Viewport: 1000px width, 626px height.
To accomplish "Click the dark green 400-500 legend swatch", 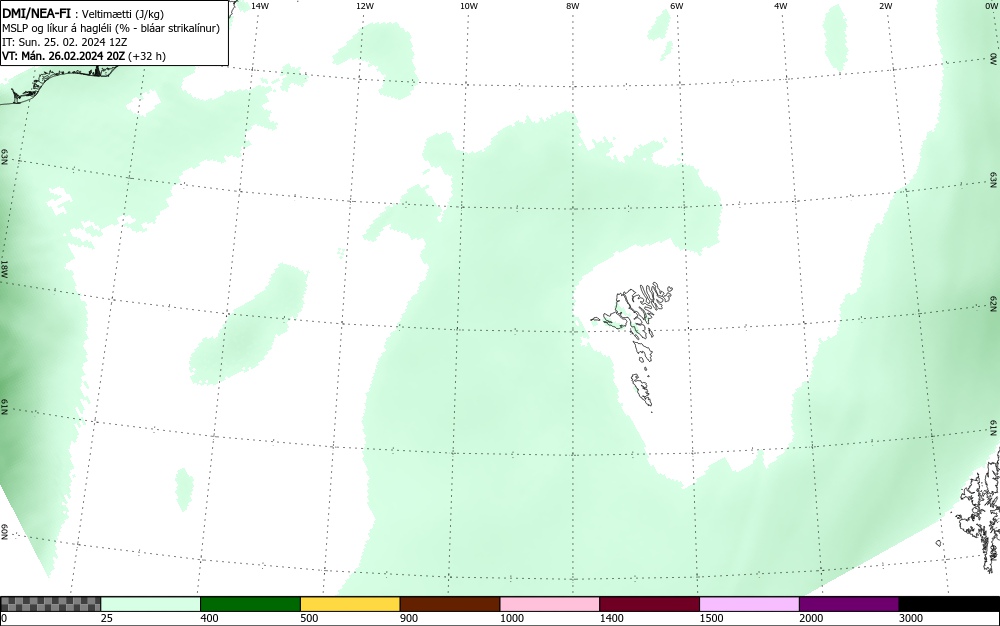I will click(x=250, y=604).
